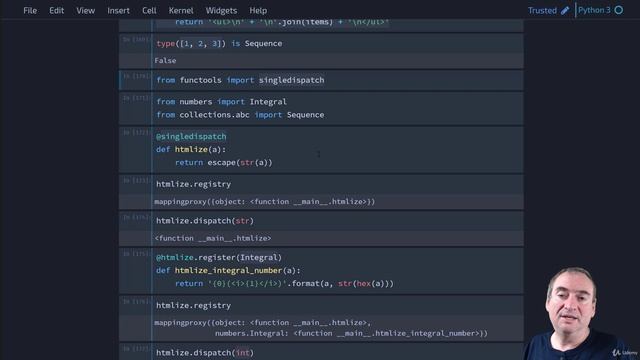Click the Trusted notebook button
The width and height of the screenshot is (640, 360).
coord(542,11)
